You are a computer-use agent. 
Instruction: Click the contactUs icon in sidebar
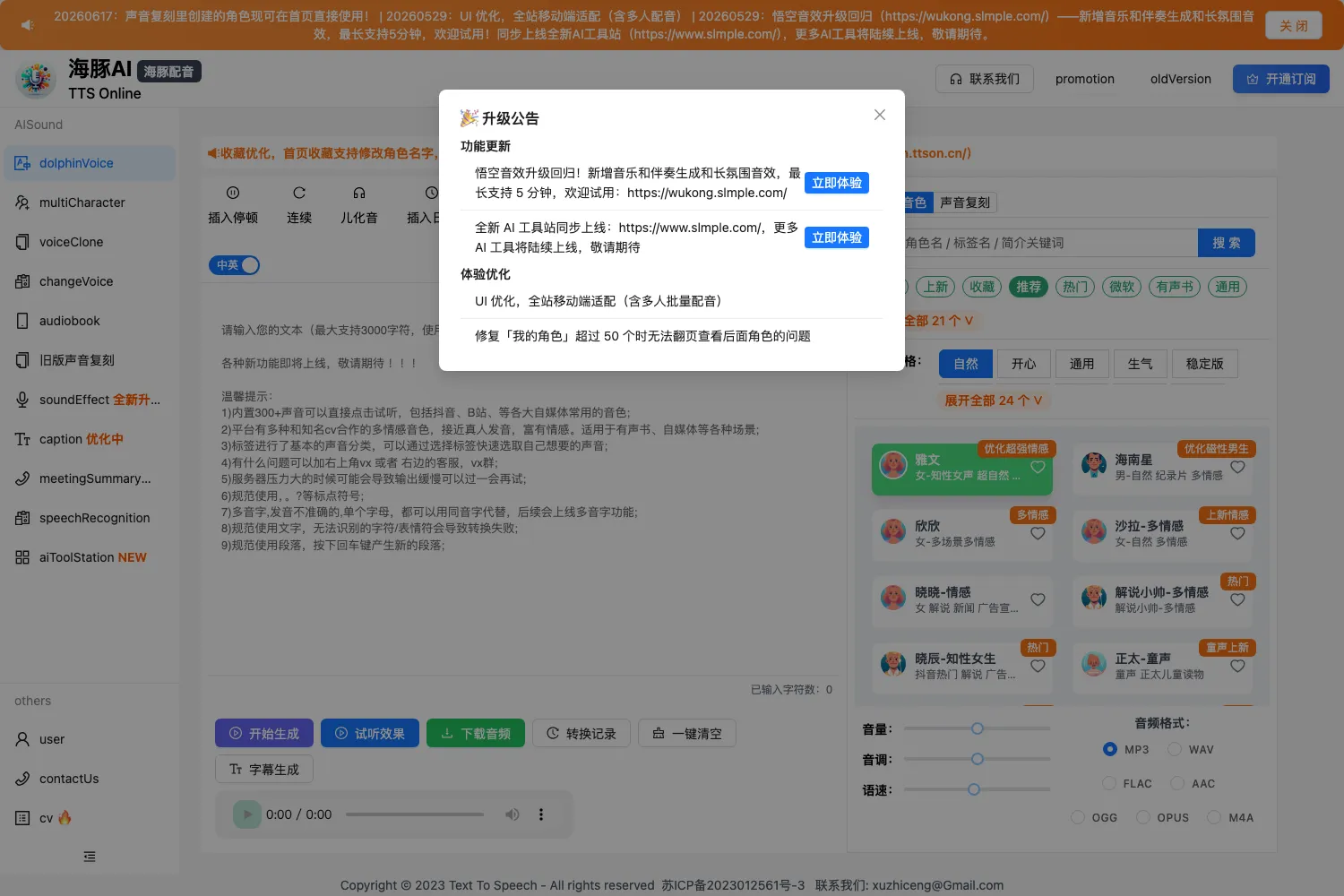(x=22, y=779)
